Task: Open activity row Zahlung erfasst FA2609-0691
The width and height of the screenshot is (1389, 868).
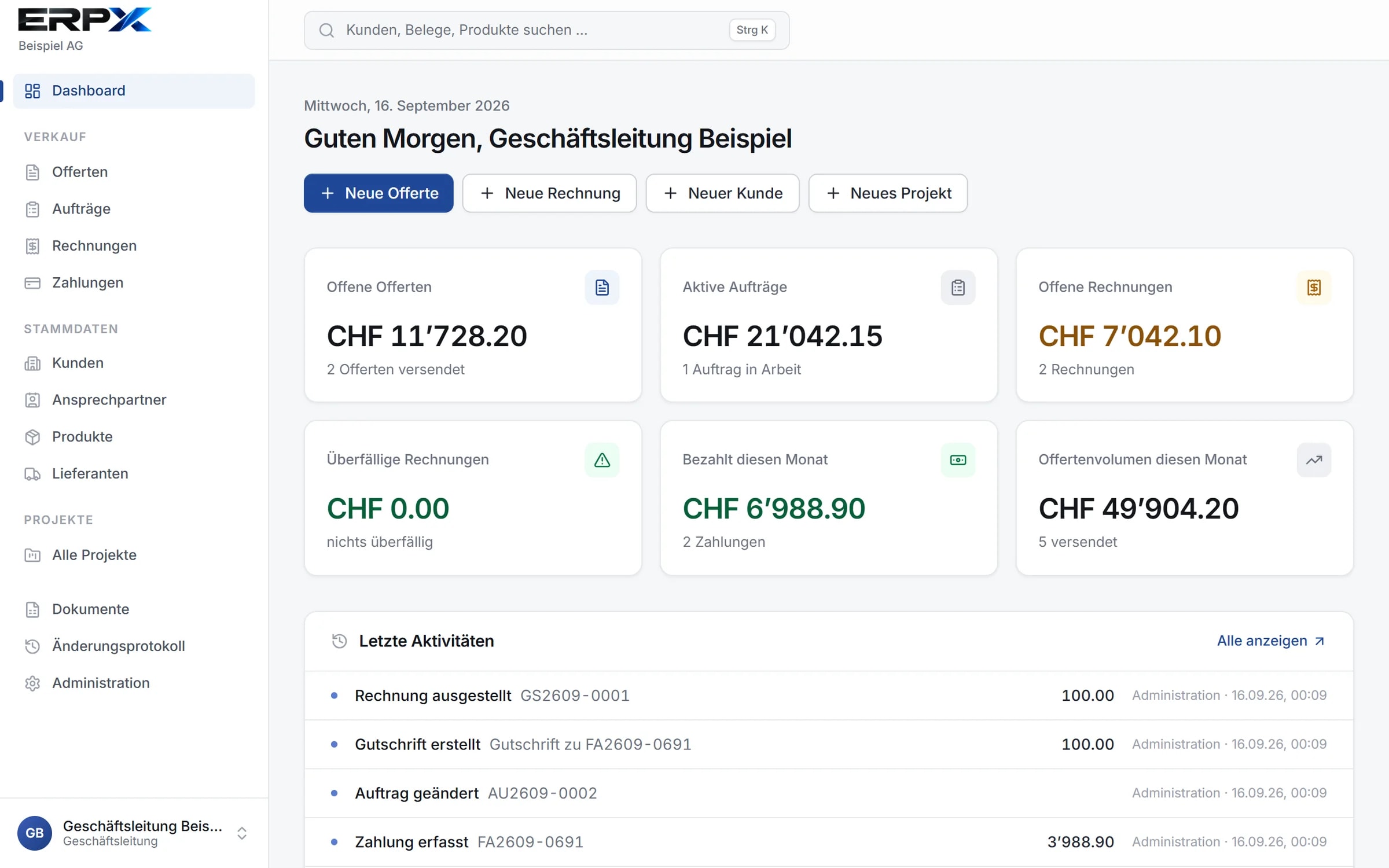Action: click(x=829, y=842)
